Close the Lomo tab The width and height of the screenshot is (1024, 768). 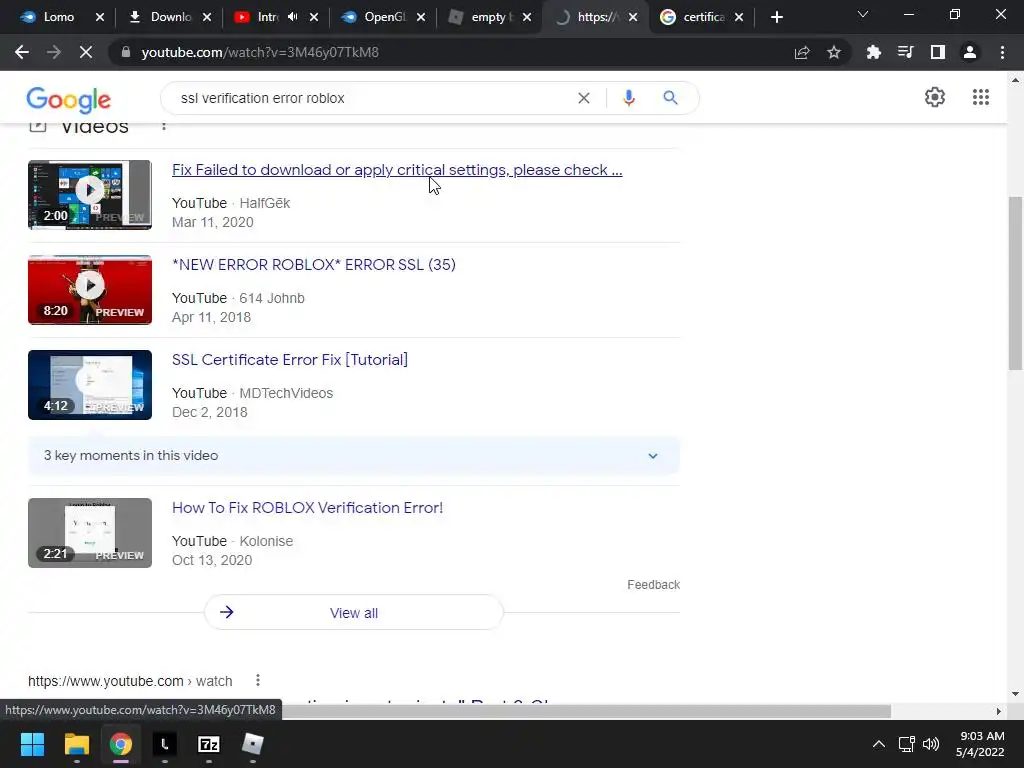tap(100, 17)
